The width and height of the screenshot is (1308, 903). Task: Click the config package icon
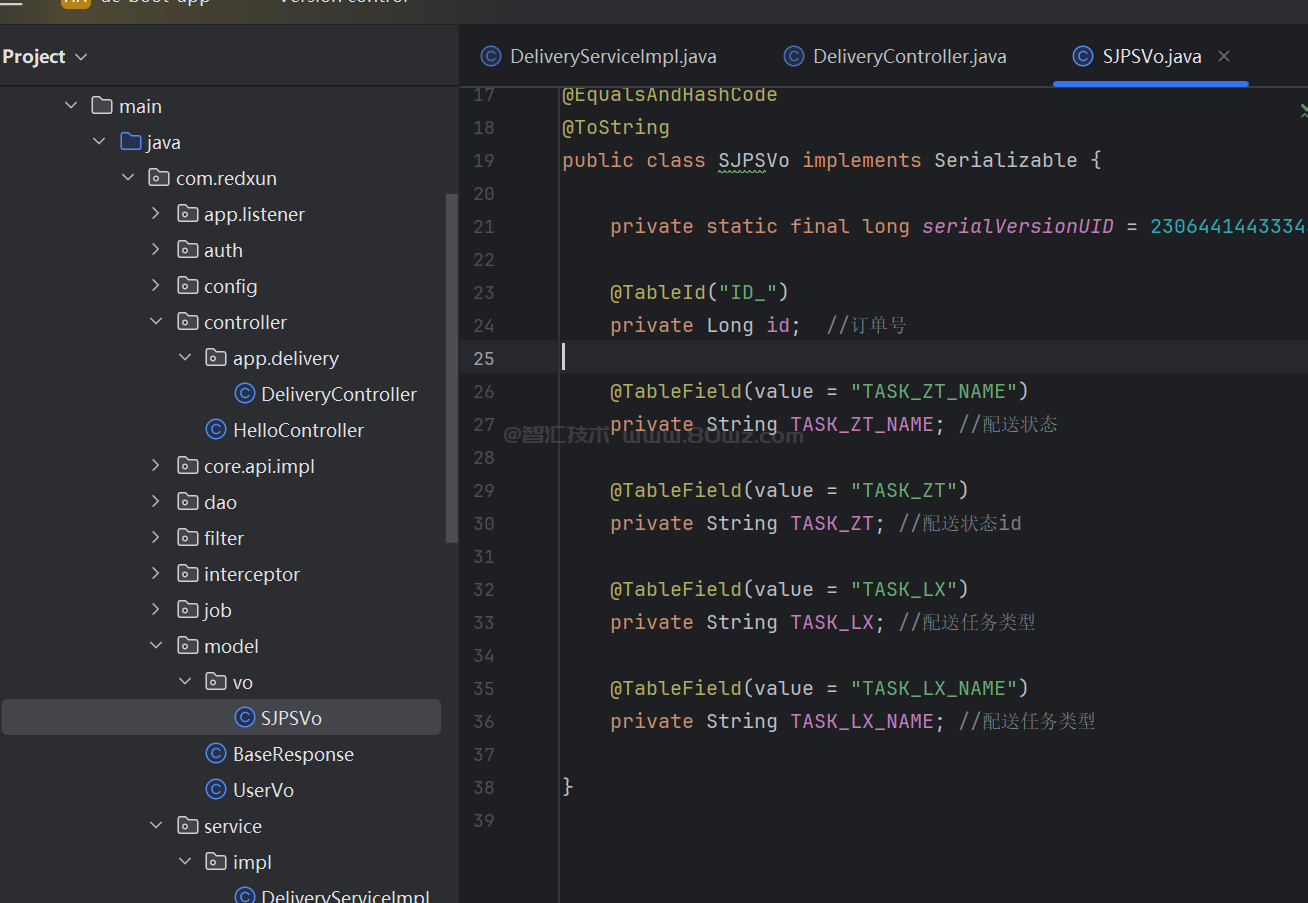187,286
